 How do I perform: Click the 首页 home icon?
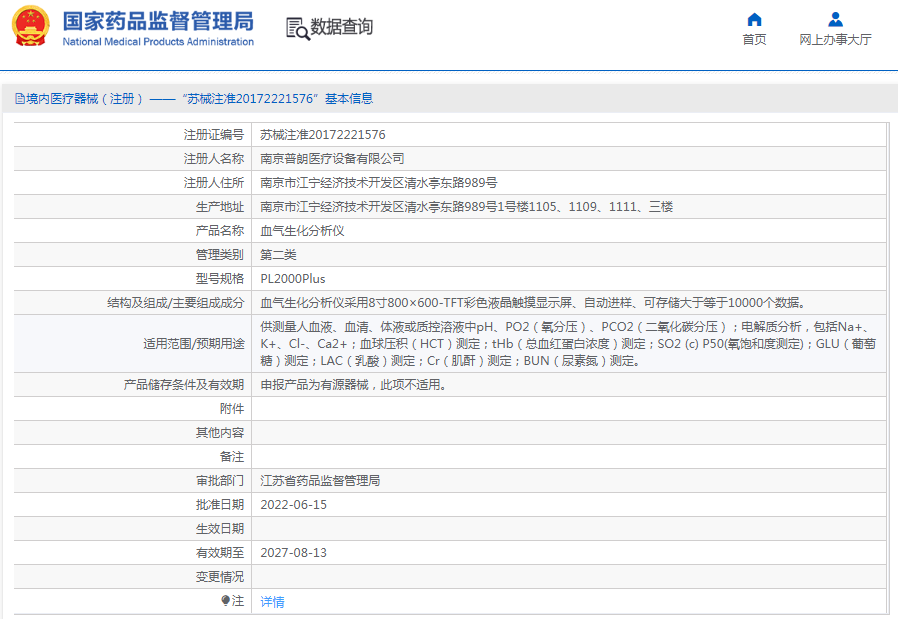click(x=753, y=20)
